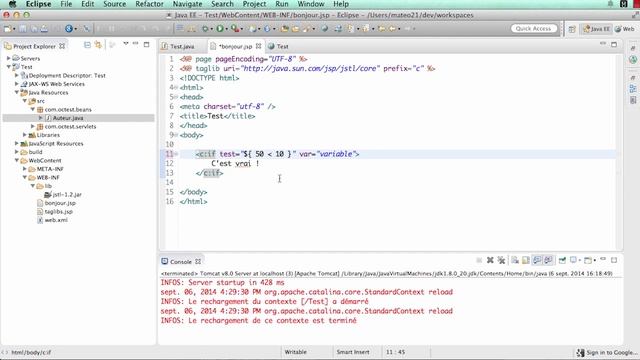
Task: Toggle code folding at line 11 c:if
Action: coord(176,154)
